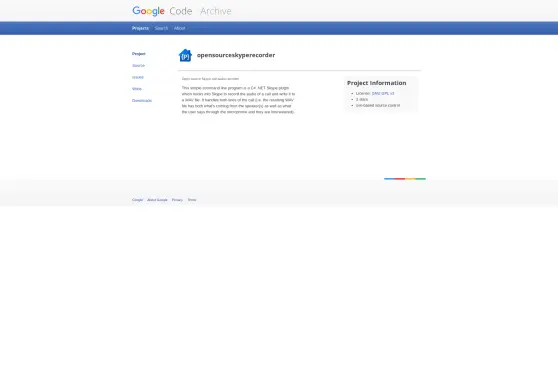Open the Google footer link
The width and height of the screenshot is (558, 382).
[x=137, y=200]
